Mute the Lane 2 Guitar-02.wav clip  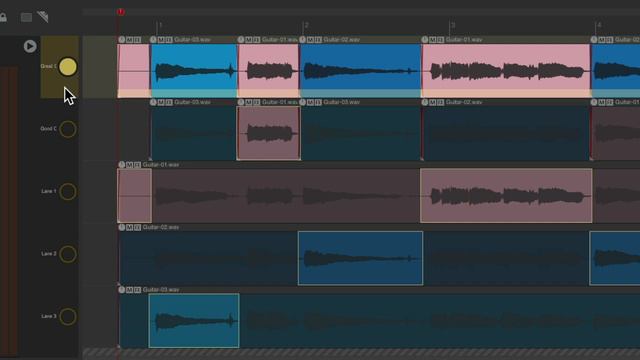(x=129, y=227)
